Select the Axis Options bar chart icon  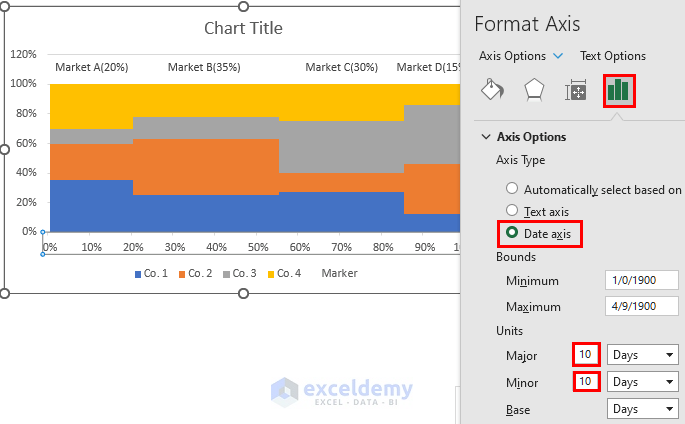[x=617, y=90]
